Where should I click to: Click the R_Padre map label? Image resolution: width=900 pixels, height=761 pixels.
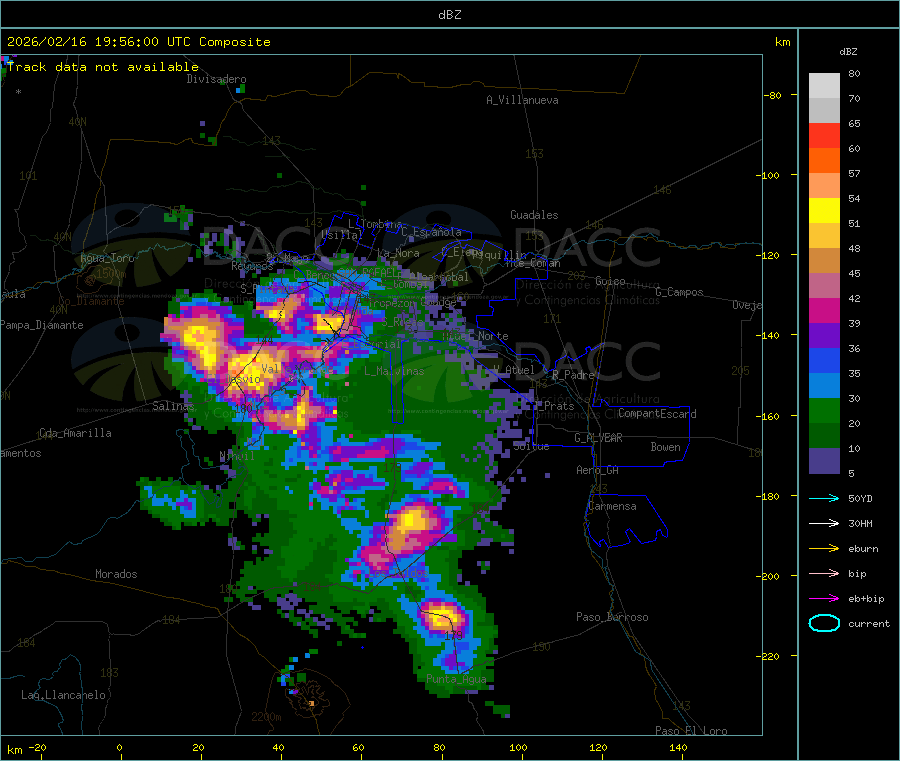tap(573, 375)
